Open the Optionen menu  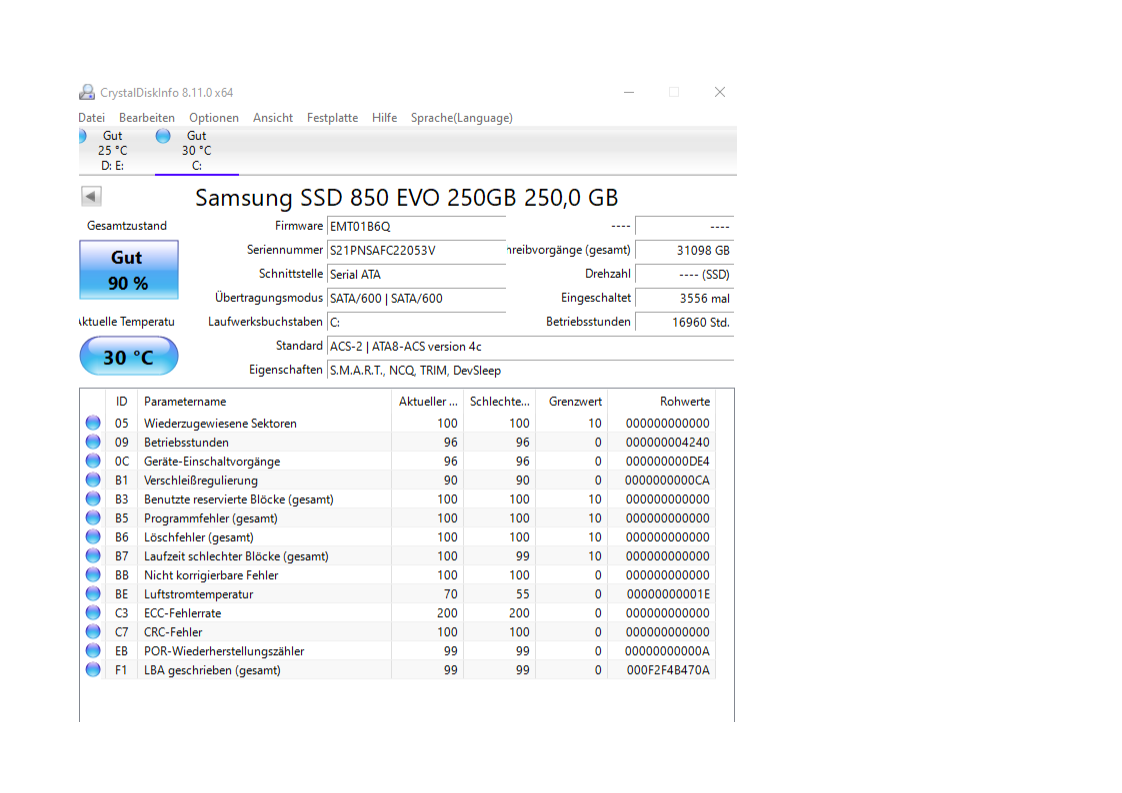pos(214,118)
